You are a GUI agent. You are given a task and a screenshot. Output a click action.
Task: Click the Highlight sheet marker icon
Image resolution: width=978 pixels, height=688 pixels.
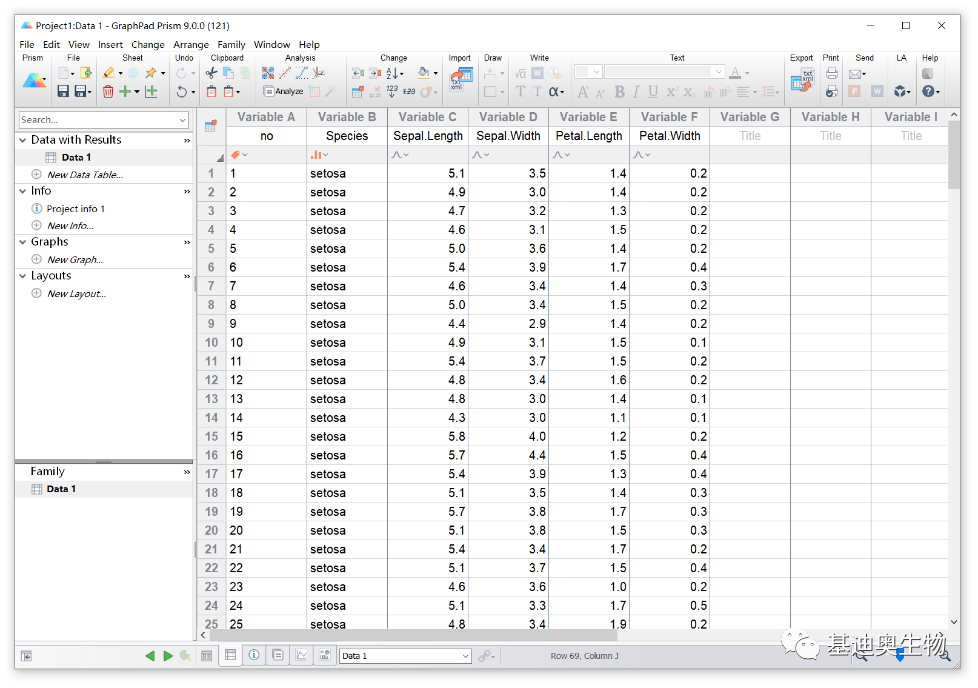point(109,73)
